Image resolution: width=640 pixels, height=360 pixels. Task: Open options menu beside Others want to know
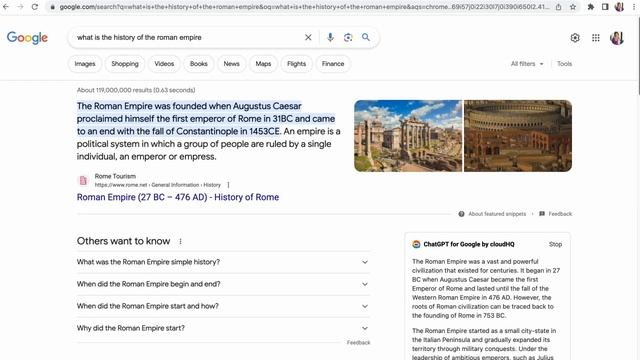[x=180, y=241]
